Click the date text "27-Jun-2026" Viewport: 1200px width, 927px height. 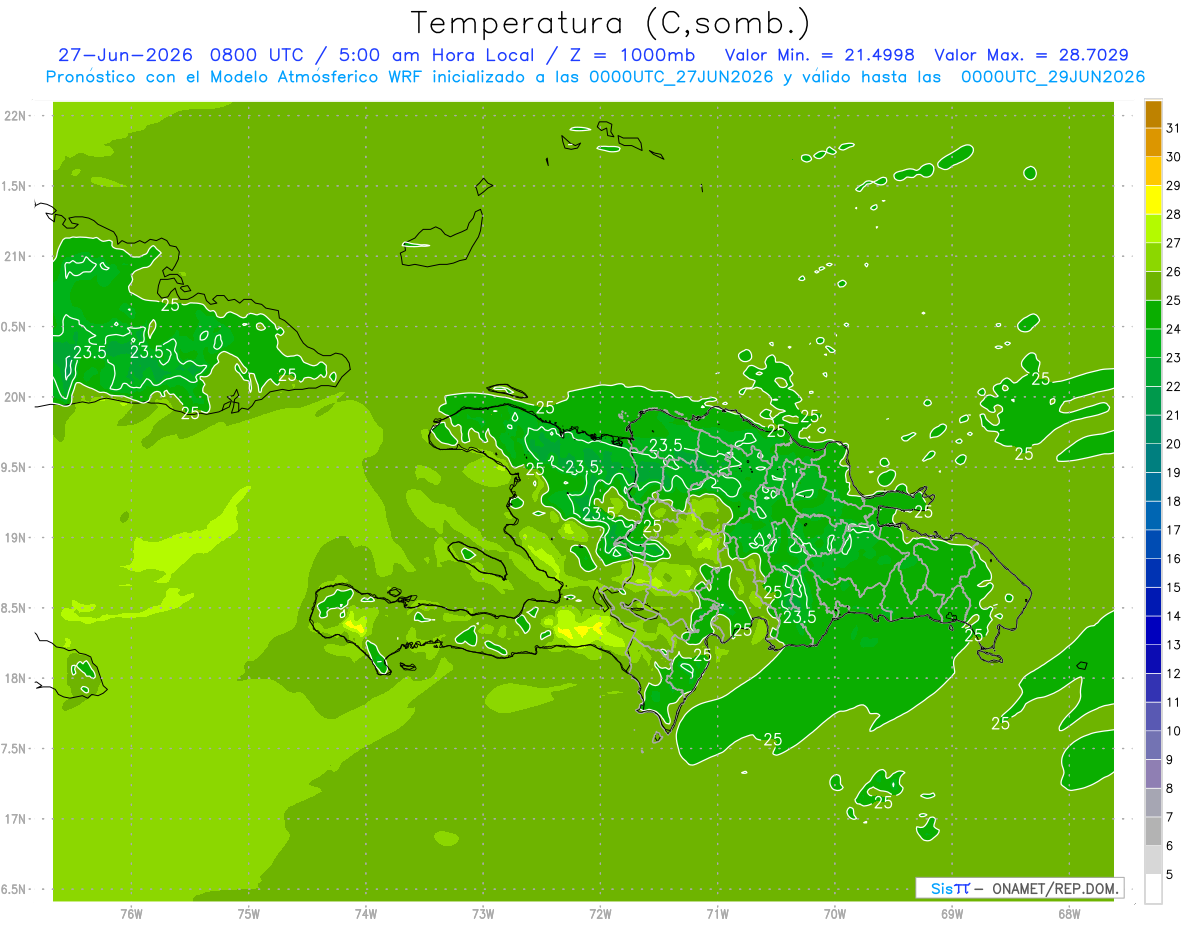125,55
